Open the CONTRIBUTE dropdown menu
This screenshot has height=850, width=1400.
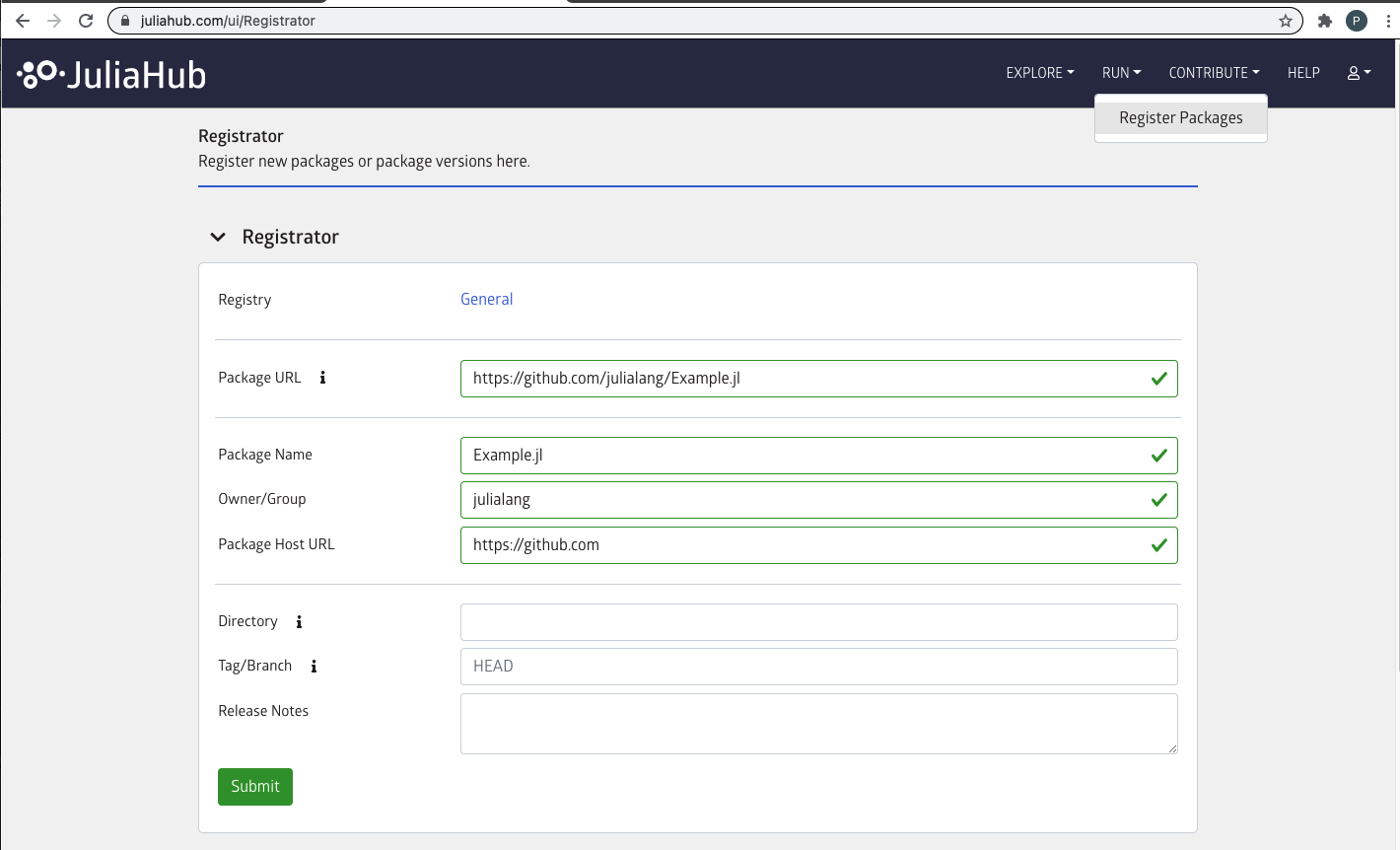1215,73
